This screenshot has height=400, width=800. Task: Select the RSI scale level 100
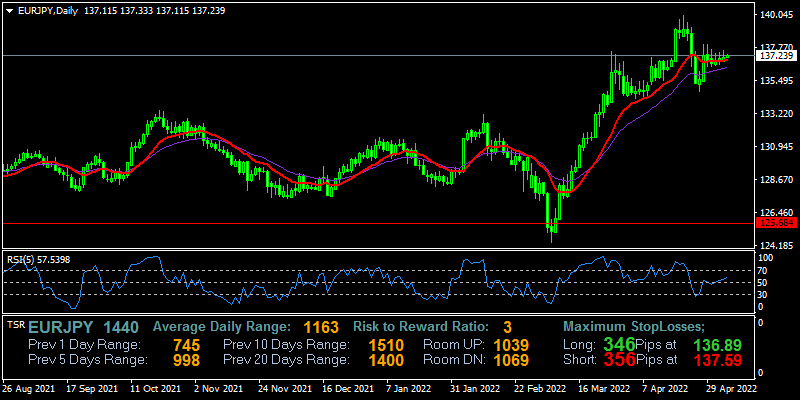[766, 258]
